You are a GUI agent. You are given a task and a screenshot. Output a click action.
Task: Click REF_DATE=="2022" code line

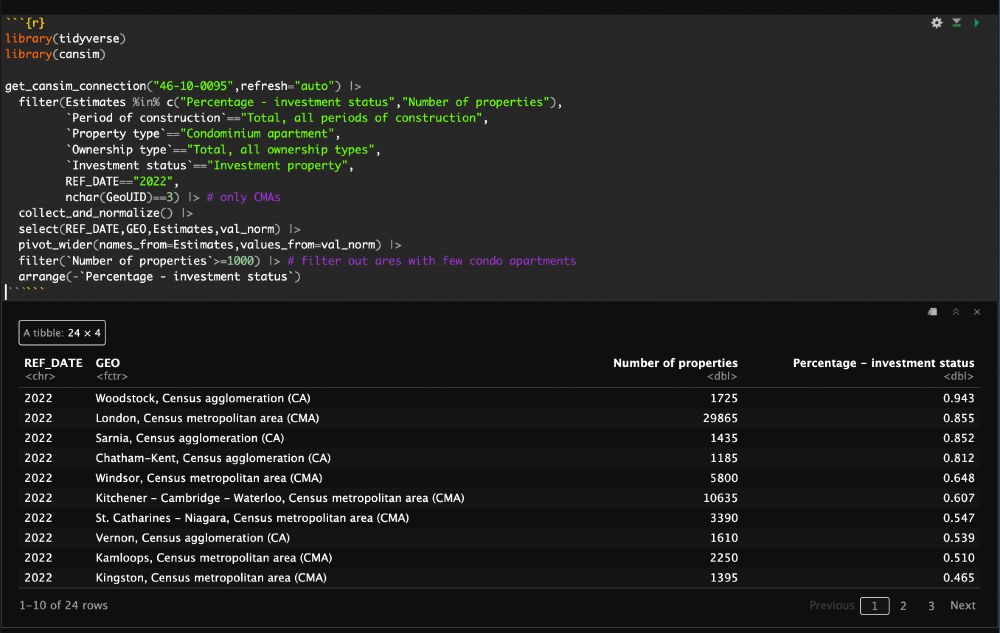[122, 182]
